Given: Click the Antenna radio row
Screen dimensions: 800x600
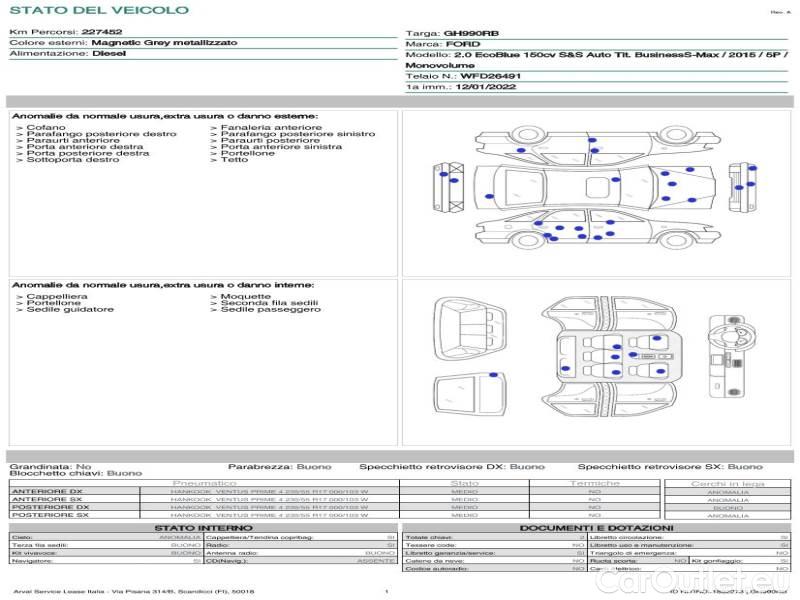Looking at the screenshot, I should 300,553.
